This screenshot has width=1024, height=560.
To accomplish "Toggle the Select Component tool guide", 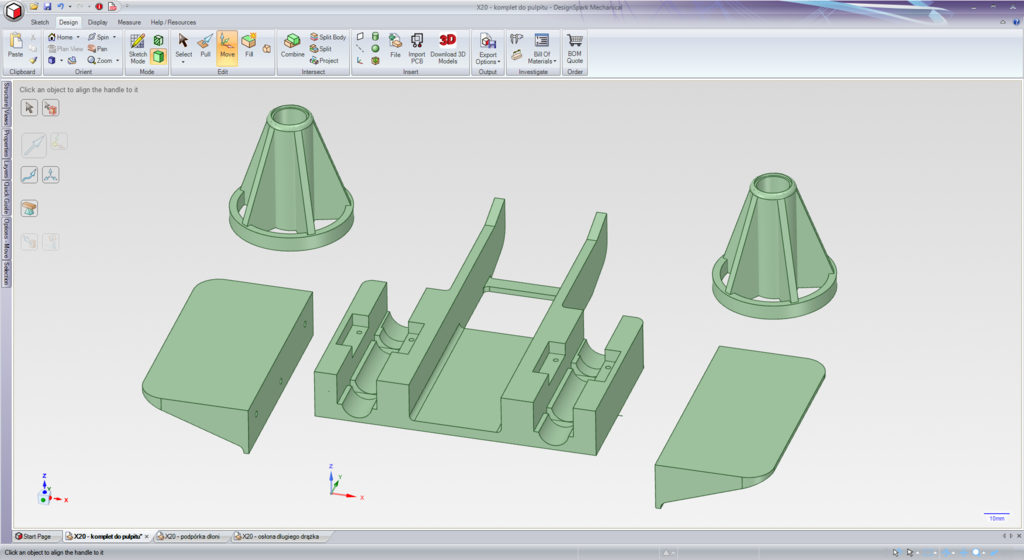I will point(50,107).
